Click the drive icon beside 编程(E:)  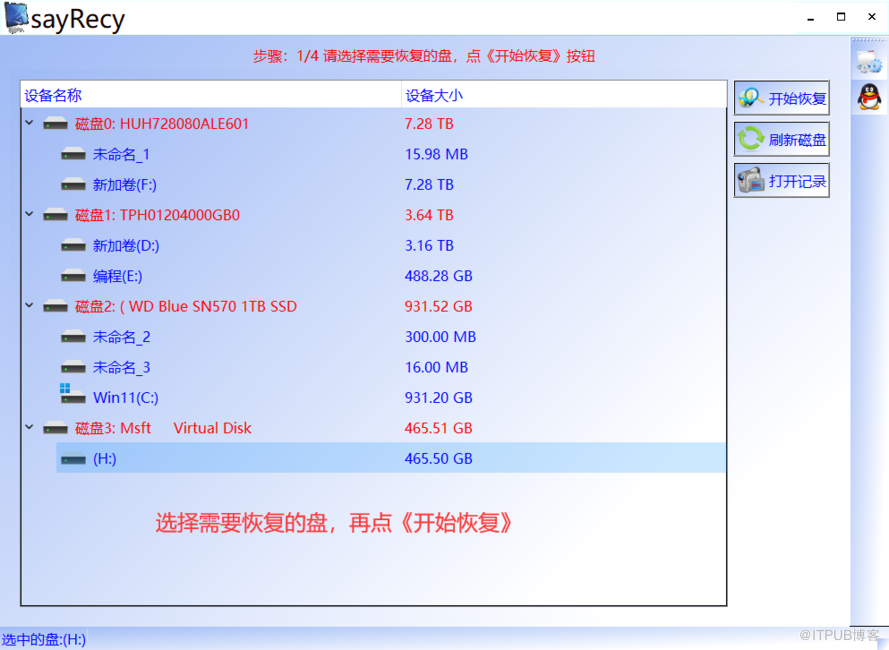[x=73, y=277]
